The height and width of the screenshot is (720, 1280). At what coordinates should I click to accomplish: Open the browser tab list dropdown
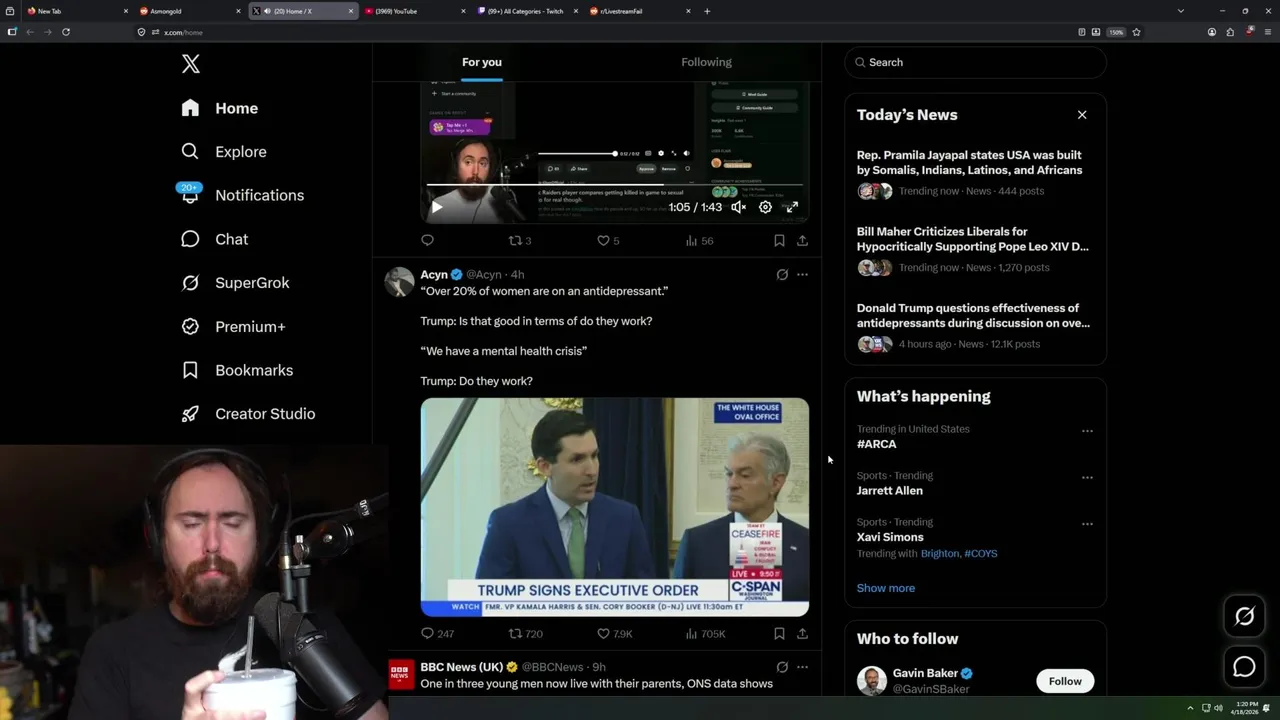[x=1180, y=11]
